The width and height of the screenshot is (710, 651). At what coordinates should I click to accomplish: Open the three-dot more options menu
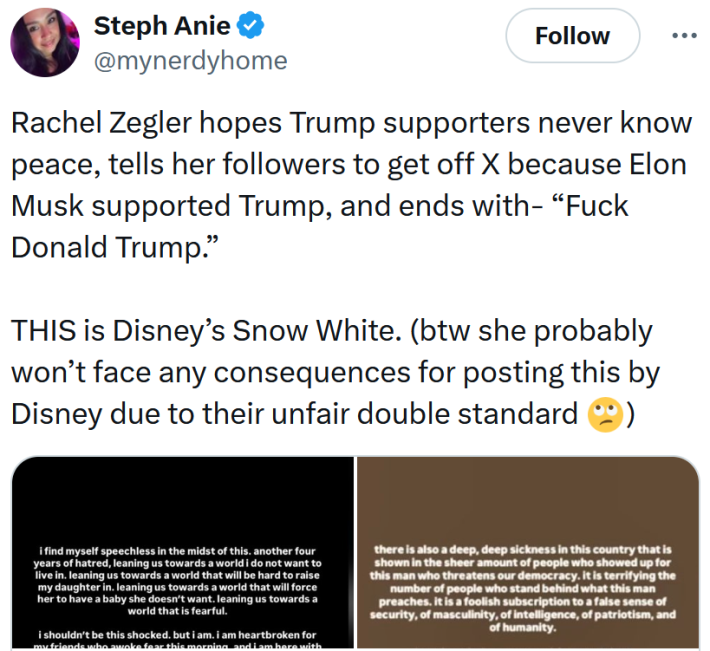[684, 36]
